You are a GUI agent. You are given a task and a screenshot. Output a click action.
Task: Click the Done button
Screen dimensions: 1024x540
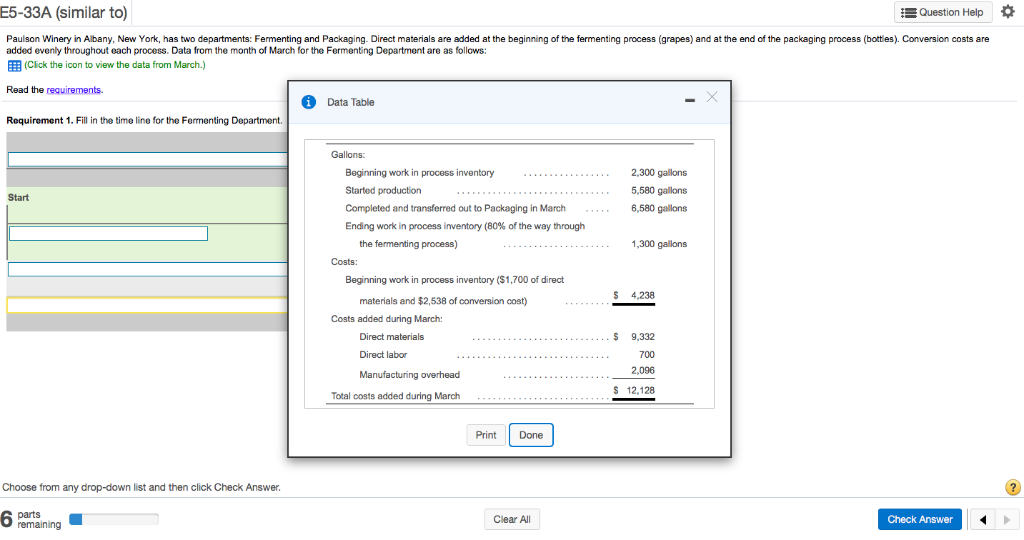point(531,435)
